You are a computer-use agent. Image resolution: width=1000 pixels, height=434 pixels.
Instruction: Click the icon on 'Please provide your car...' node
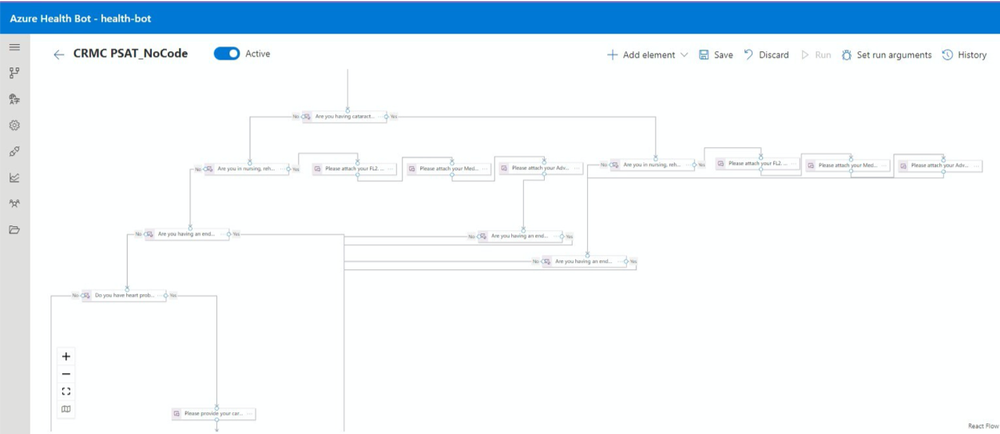177,414
